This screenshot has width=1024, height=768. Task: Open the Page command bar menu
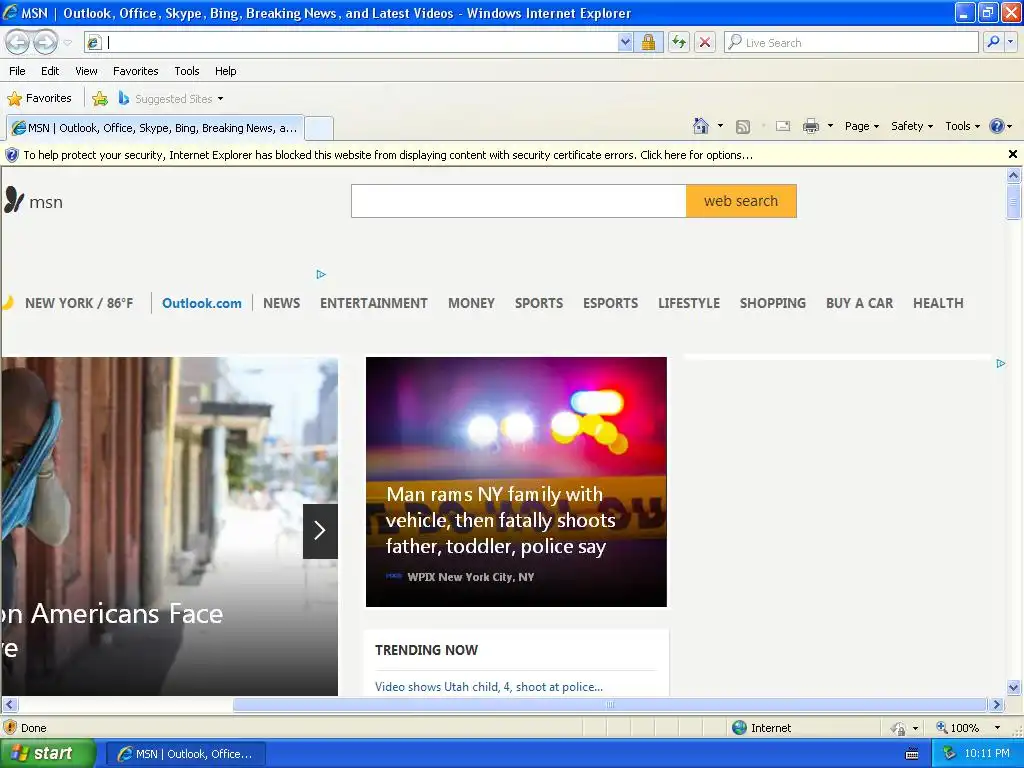click(861, 126)
